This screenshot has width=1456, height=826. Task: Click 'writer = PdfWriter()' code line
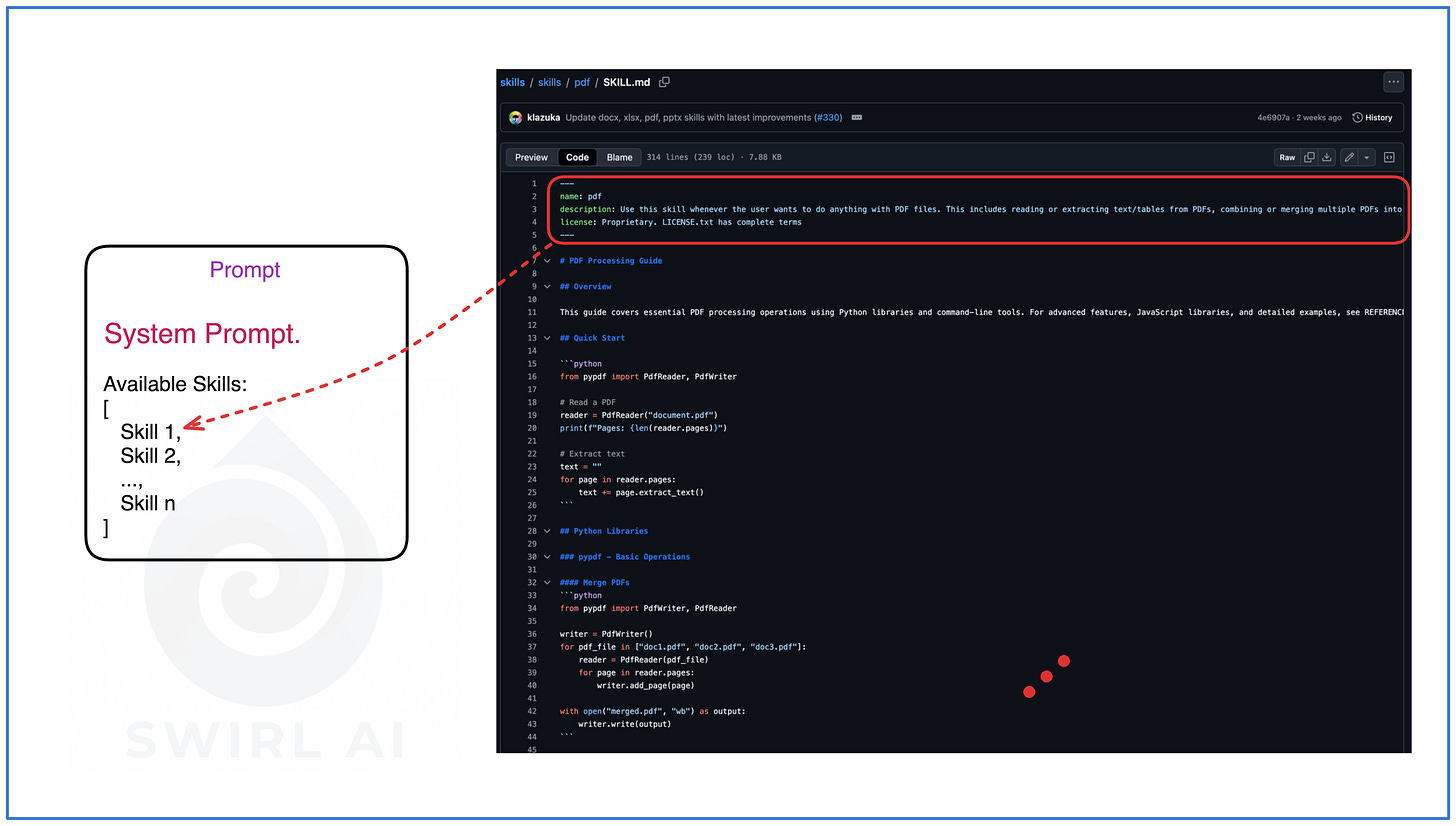pyautogui.click(x=606, y=634)
